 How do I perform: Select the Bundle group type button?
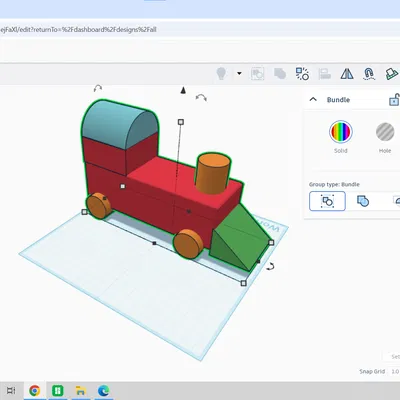[x=327, y=201]
